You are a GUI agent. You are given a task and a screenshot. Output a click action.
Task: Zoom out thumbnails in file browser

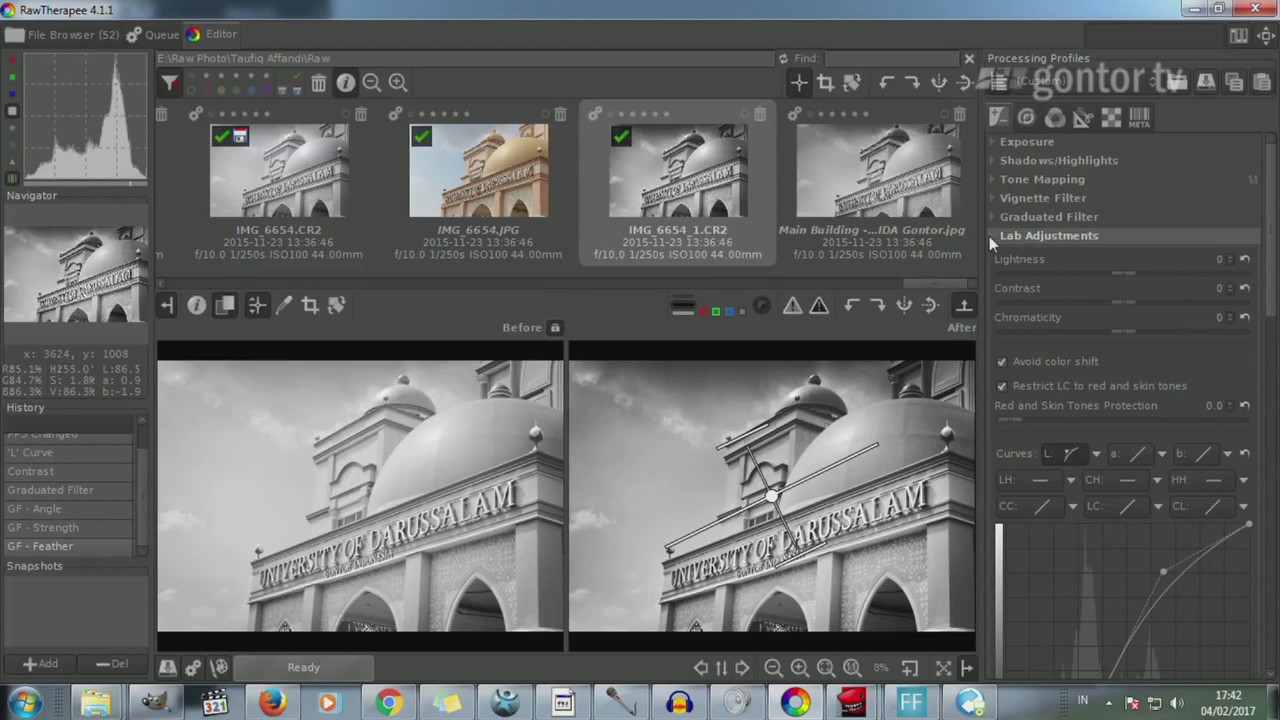tap(371, 83)
